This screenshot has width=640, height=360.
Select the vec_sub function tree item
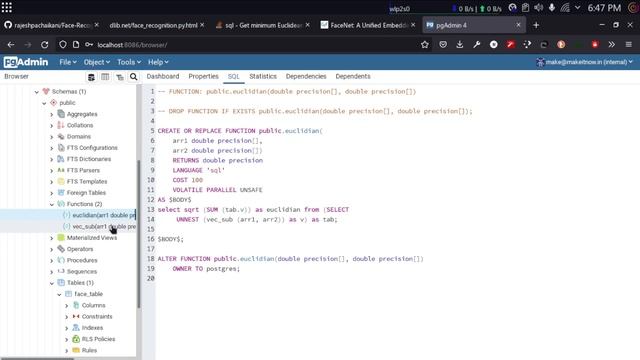(104, 227)
